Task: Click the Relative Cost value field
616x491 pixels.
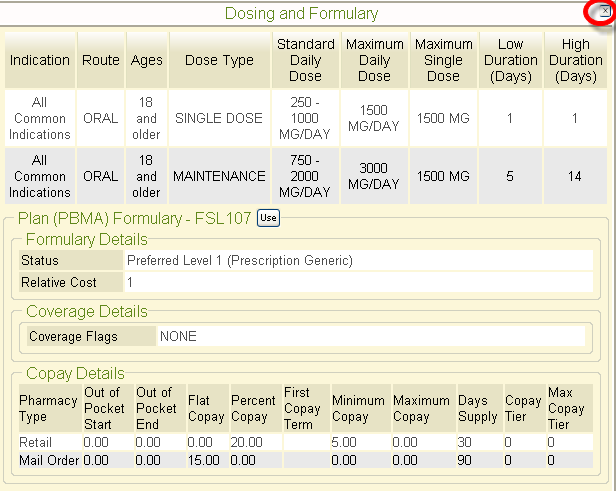Action: pyautogui.click(x=354, y=283)
